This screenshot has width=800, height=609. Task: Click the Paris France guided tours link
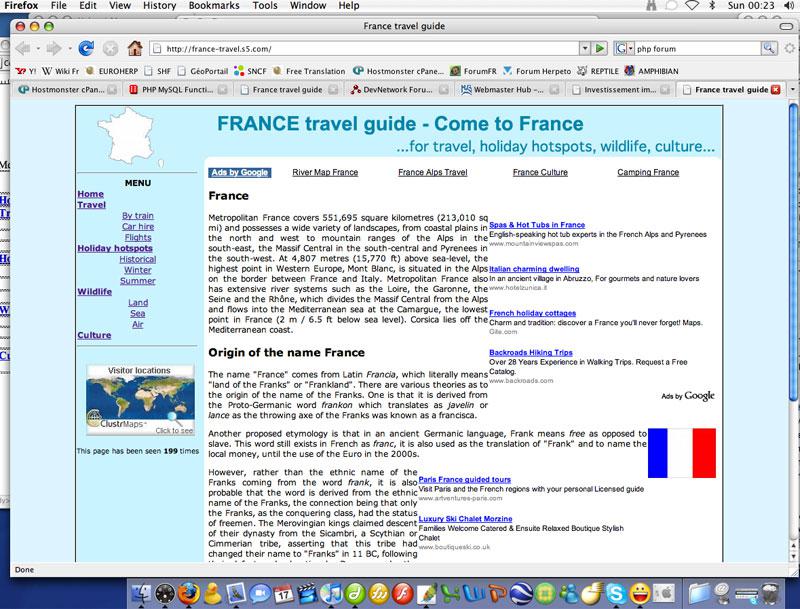464,479
